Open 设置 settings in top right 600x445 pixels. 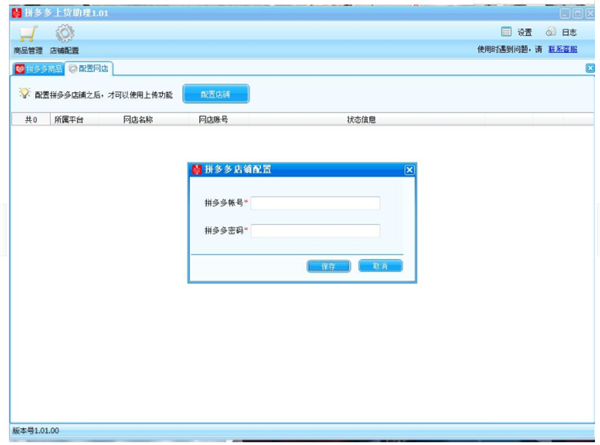(x=517, y=32)
